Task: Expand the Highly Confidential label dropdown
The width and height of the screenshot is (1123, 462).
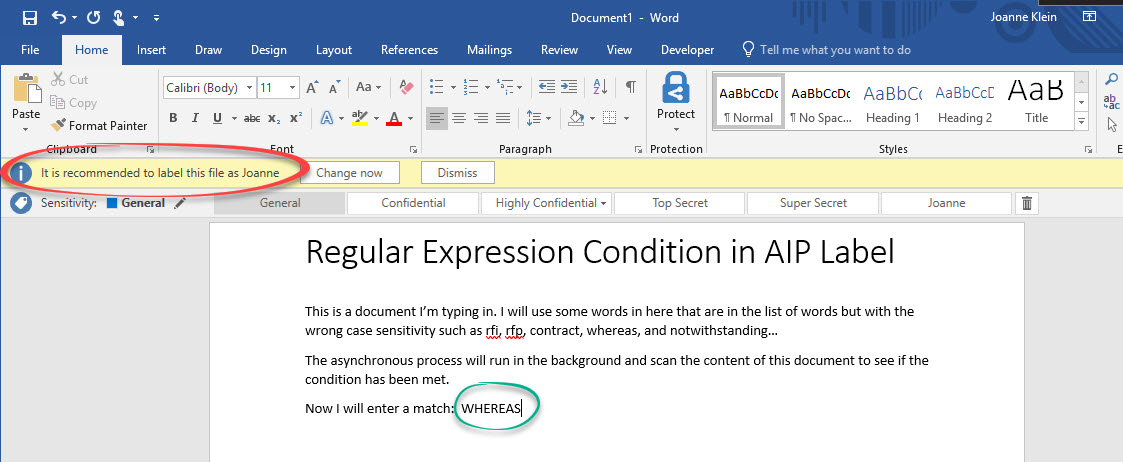Action: tap(604, 203)
